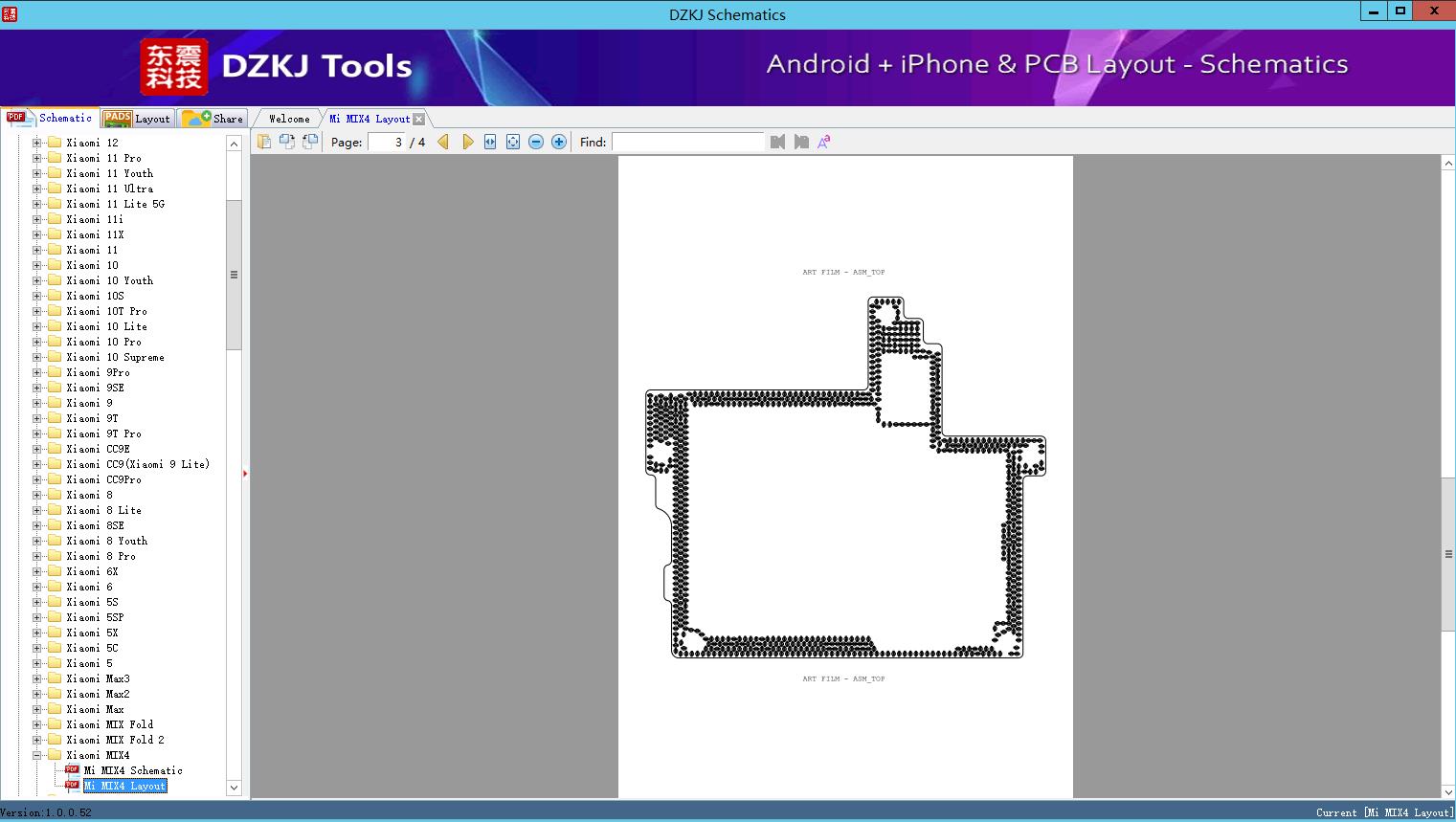The height and width of the screenshot is (822, 1456).
Task: Click the document scroll up arrow
Action: pos(1448,164)
